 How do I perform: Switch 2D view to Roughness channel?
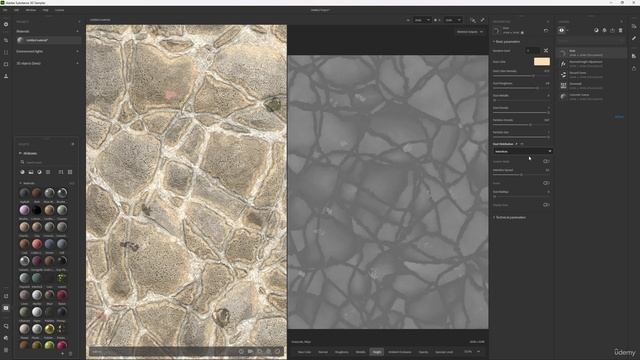tap(342, 352)
